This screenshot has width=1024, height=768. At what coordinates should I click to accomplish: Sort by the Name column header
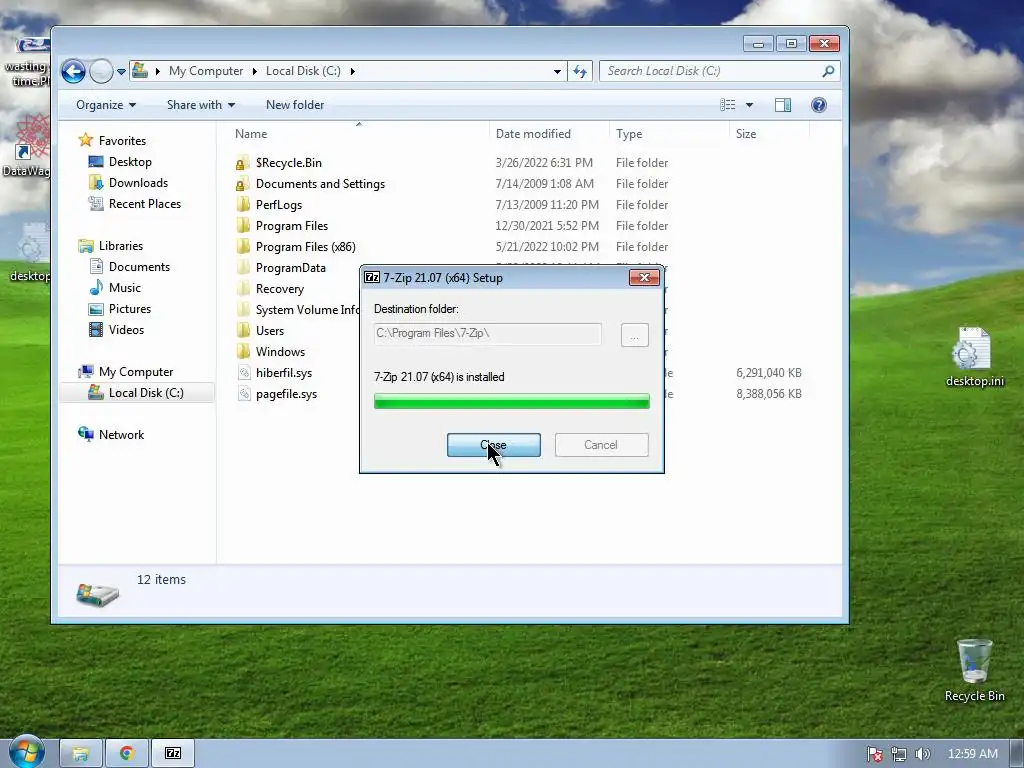(251, 134)
